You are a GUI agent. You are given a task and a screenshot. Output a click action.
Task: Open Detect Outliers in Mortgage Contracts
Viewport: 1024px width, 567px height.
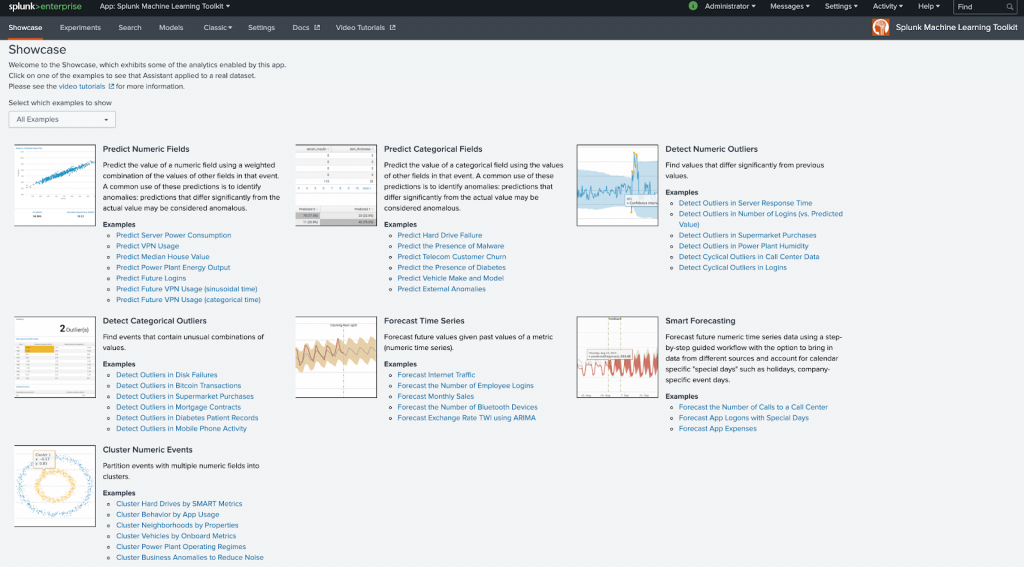click(178, 407)
